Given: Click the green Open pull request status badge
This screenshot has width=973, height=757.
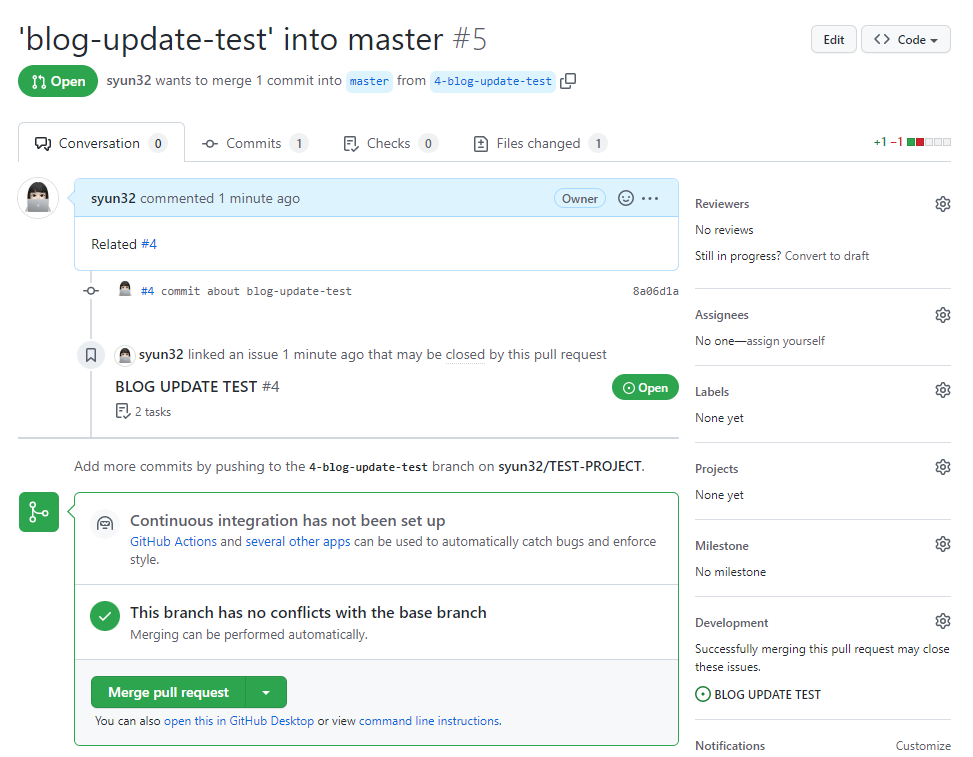Looking at the screenshot, I should pyautogui.click(x=58, y=81).
